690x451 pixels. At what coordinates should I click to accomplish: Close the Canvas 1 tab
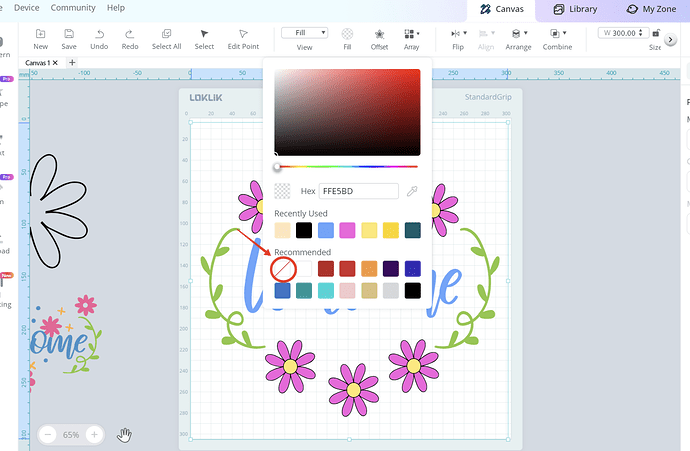pos(55,63)
